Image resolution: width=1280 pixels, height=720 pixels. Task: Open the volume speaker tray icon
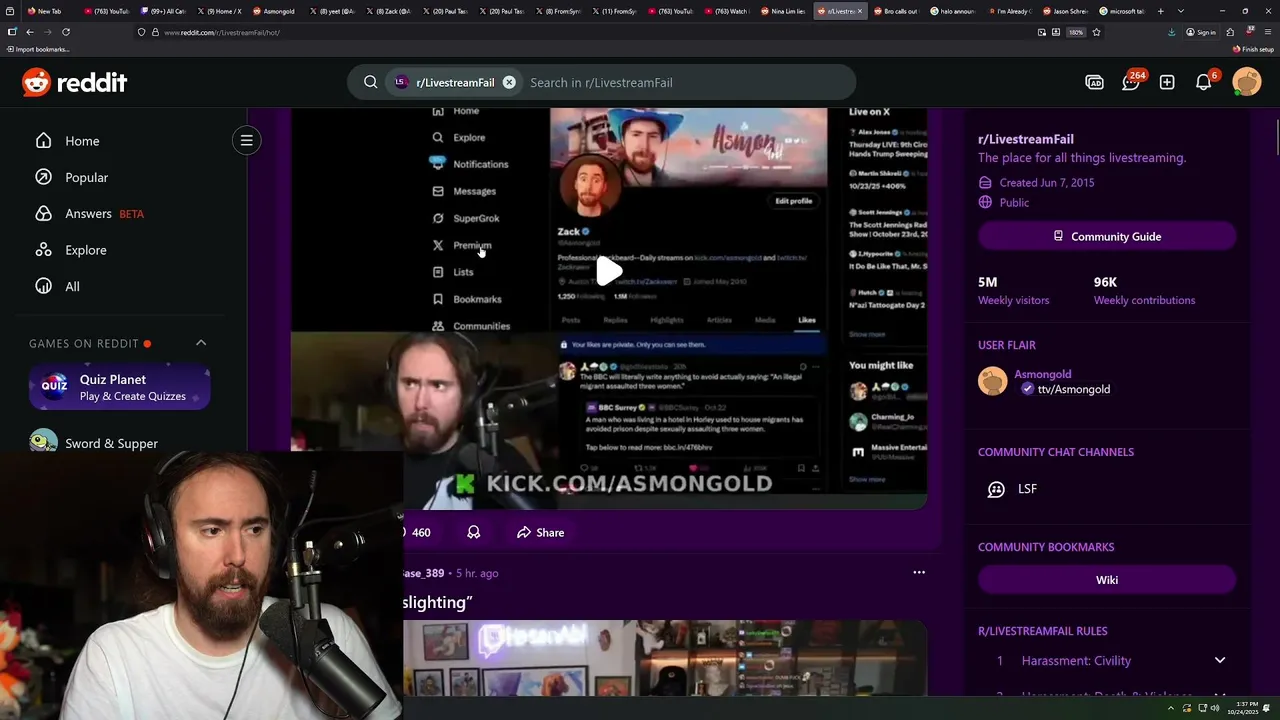click(1215, 708)
